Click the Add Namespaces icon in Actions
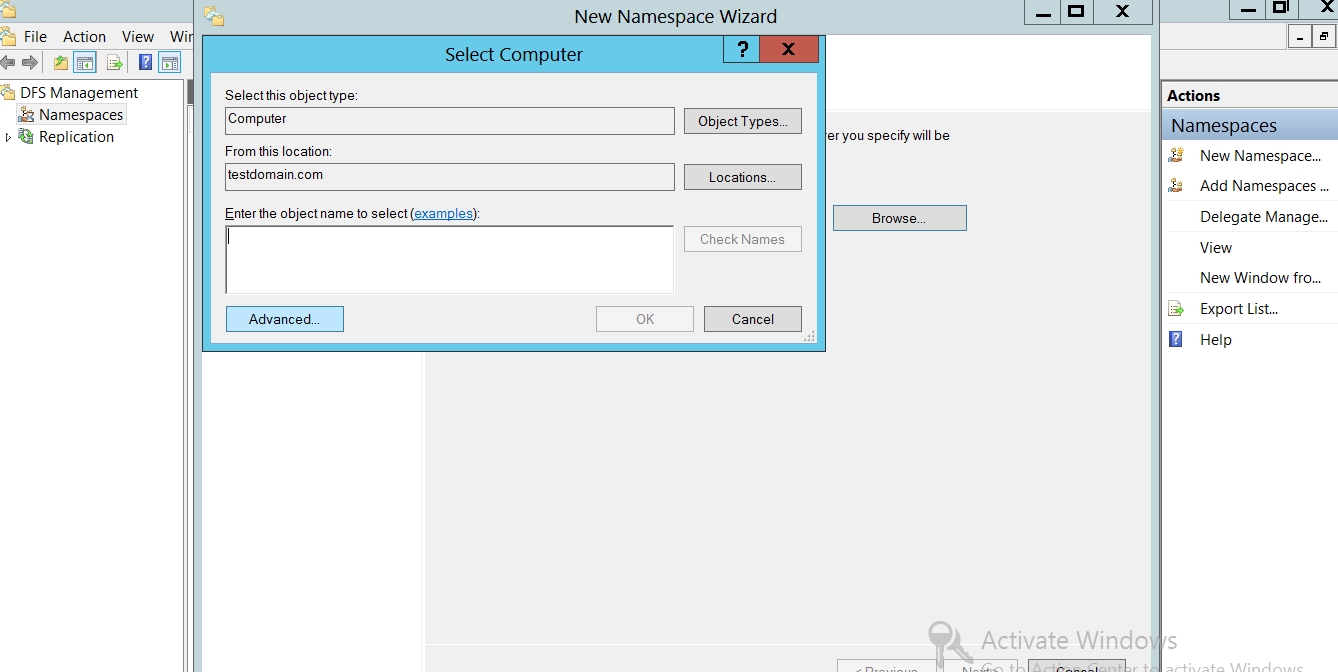 pos(1177,186)
